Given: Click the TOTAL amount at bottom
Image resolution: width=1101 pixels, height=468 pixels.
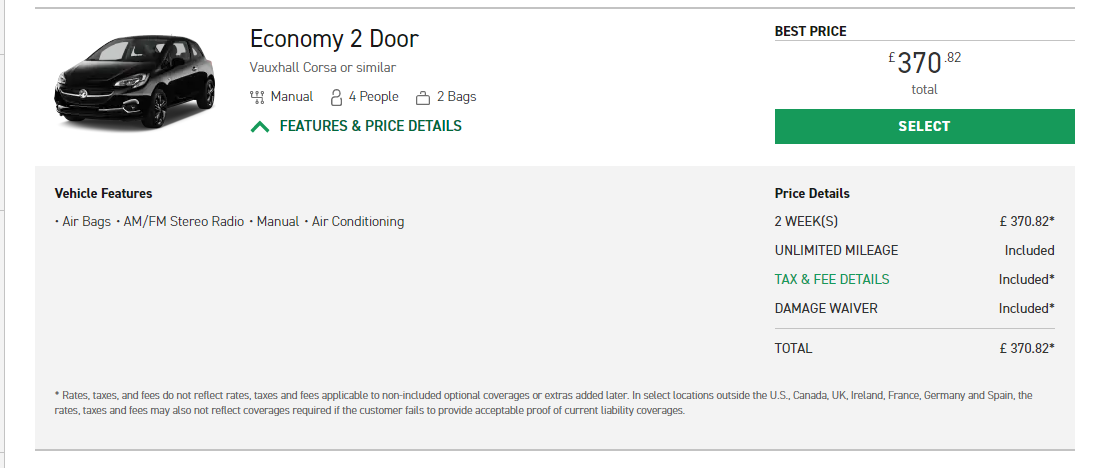Looking at the screenshot, I should [x=1027, y=349].
